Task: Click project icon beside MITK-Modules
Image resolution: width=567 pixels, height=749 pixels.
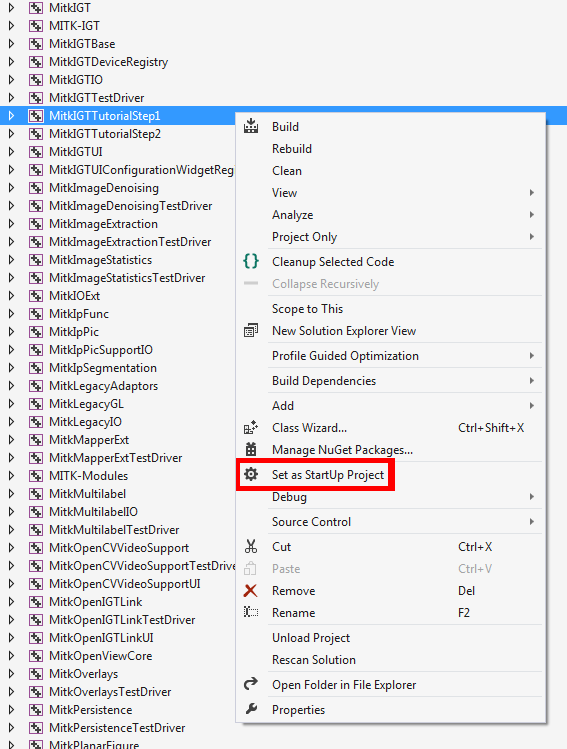Action: 35,476
